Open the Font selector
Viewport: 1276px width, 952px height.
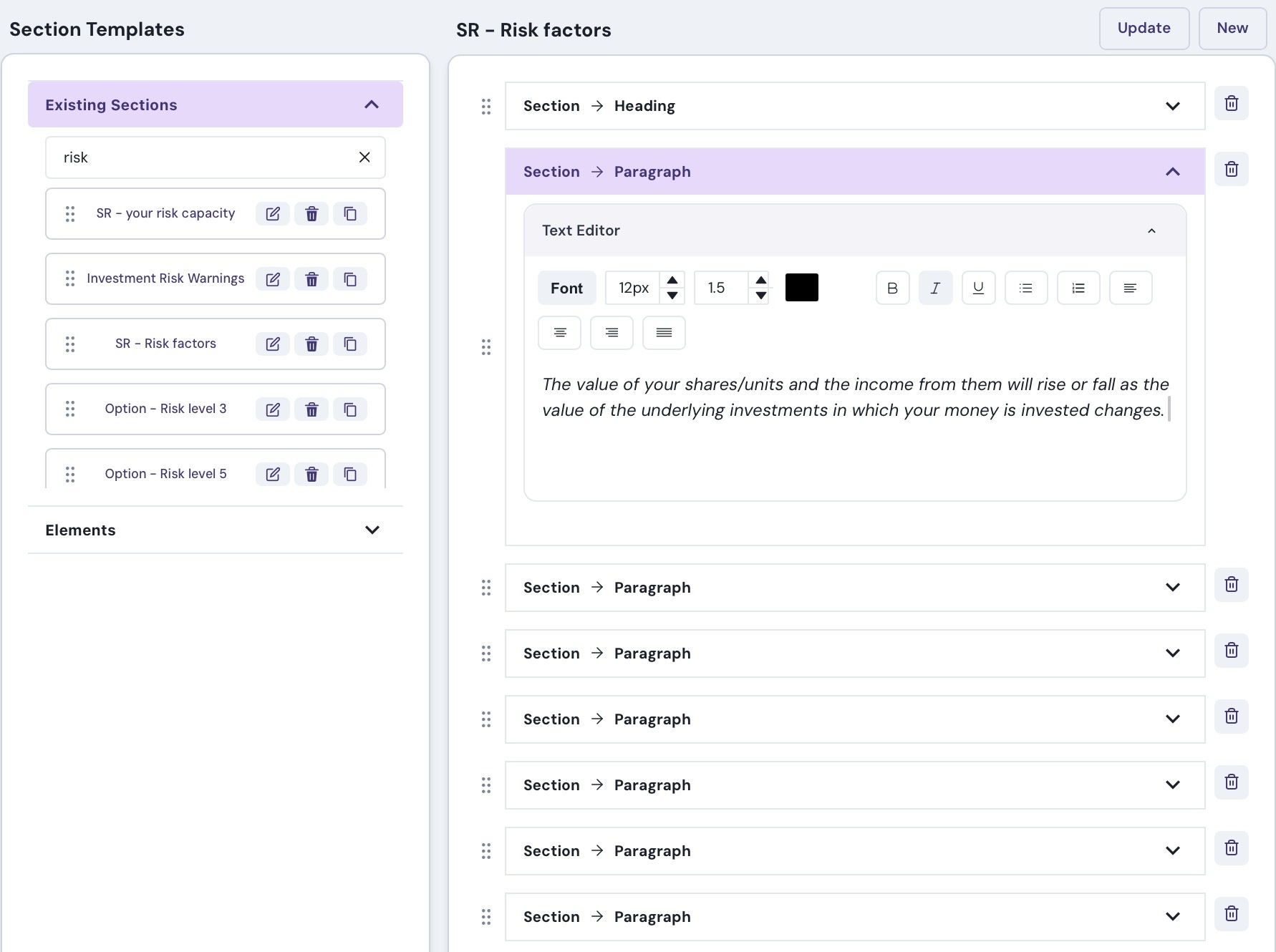click(x=566, y=288)
